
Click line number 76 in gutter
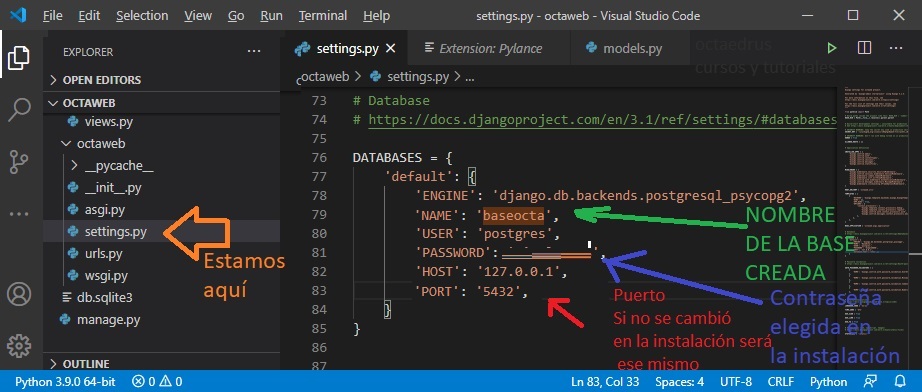(x=319, y=158)
